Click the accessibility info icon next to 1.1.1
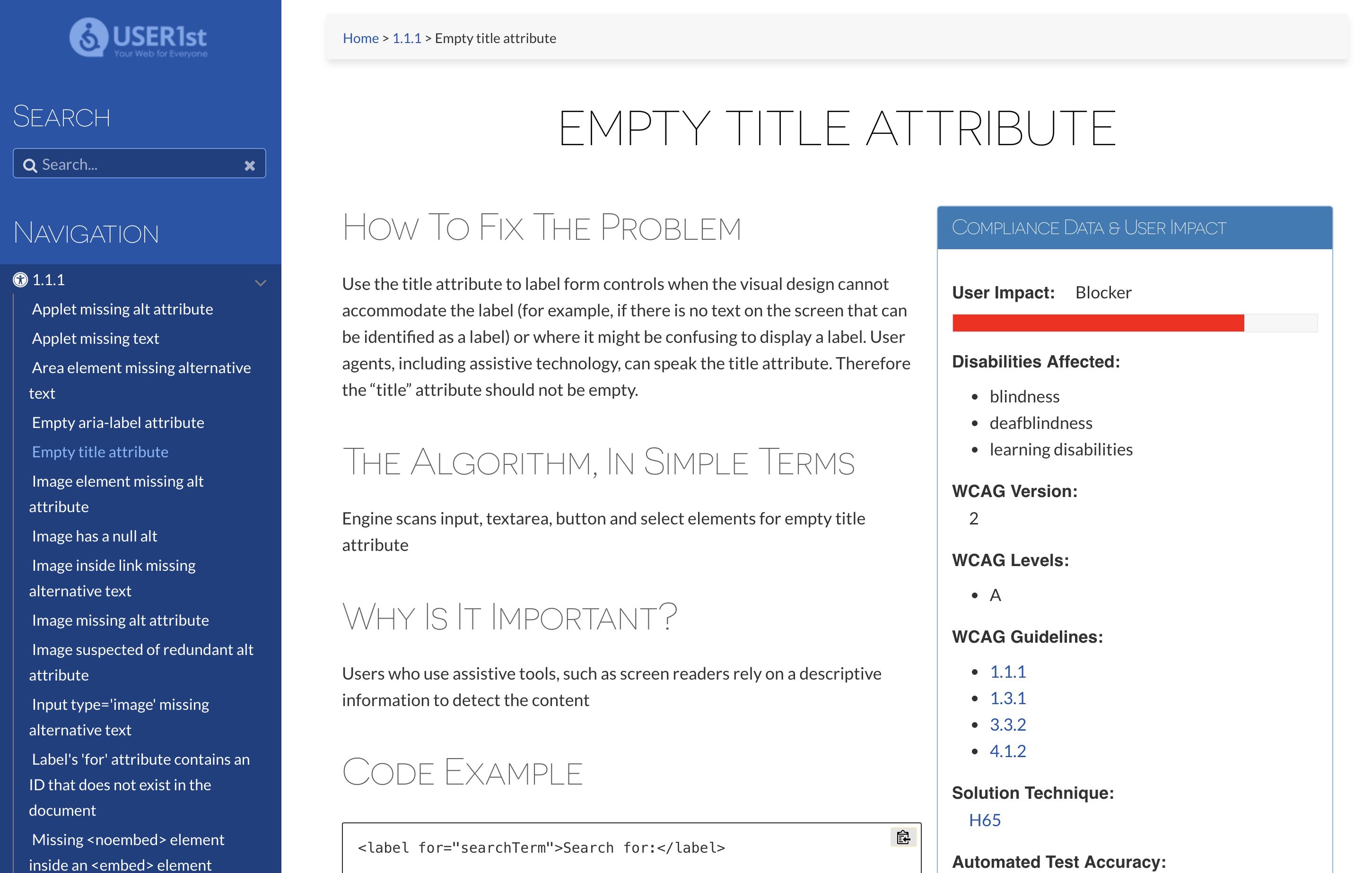Viewport: 1372px width, 873px height. pos(20,279)
